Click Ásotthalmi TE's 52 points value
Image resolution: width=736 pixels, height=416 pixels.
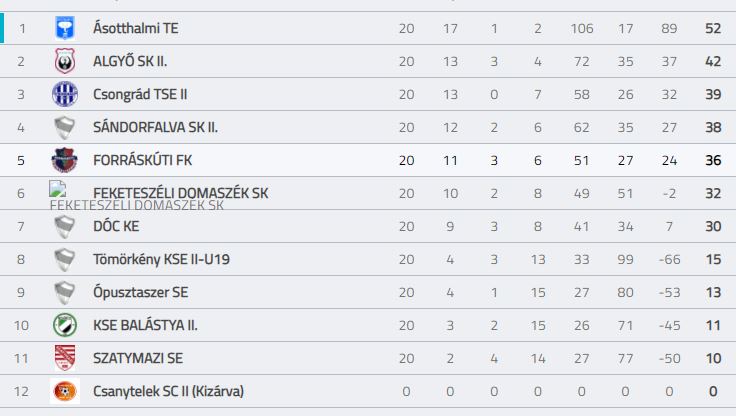pos(713,28)
